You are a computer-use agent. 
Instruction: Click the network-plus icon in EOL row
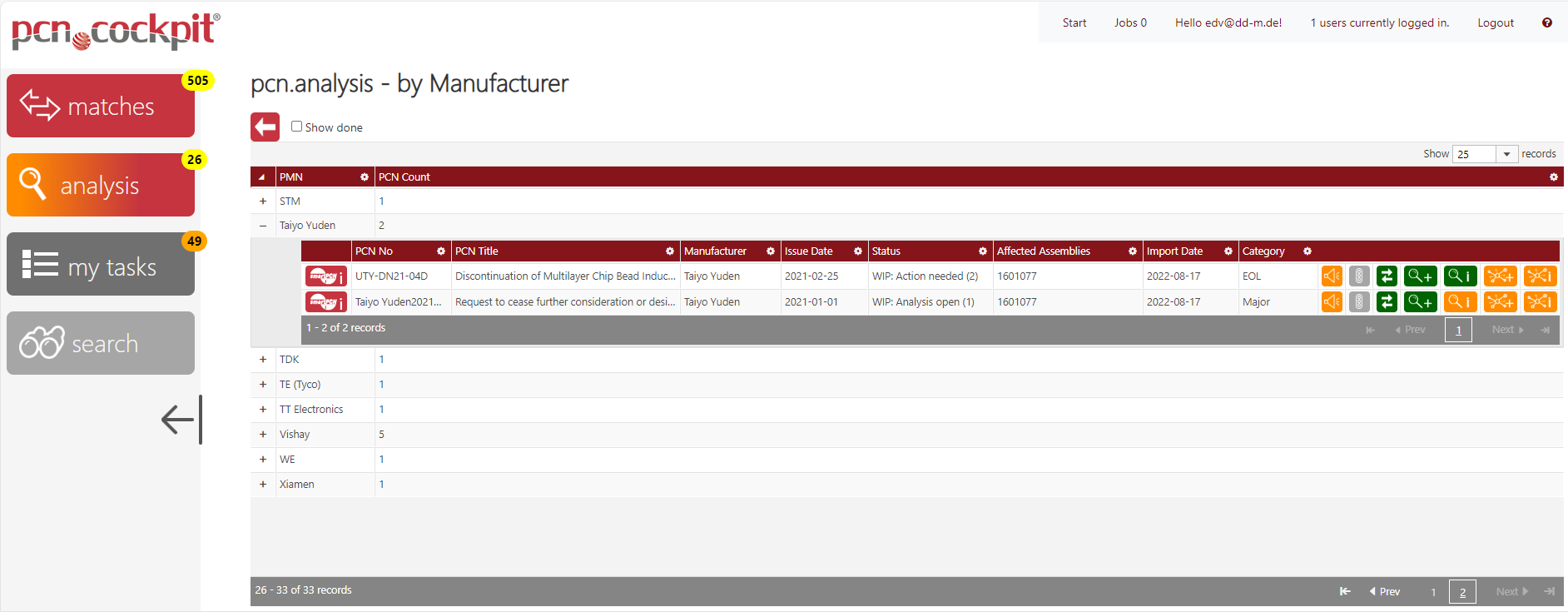(x=1500, y=276)
